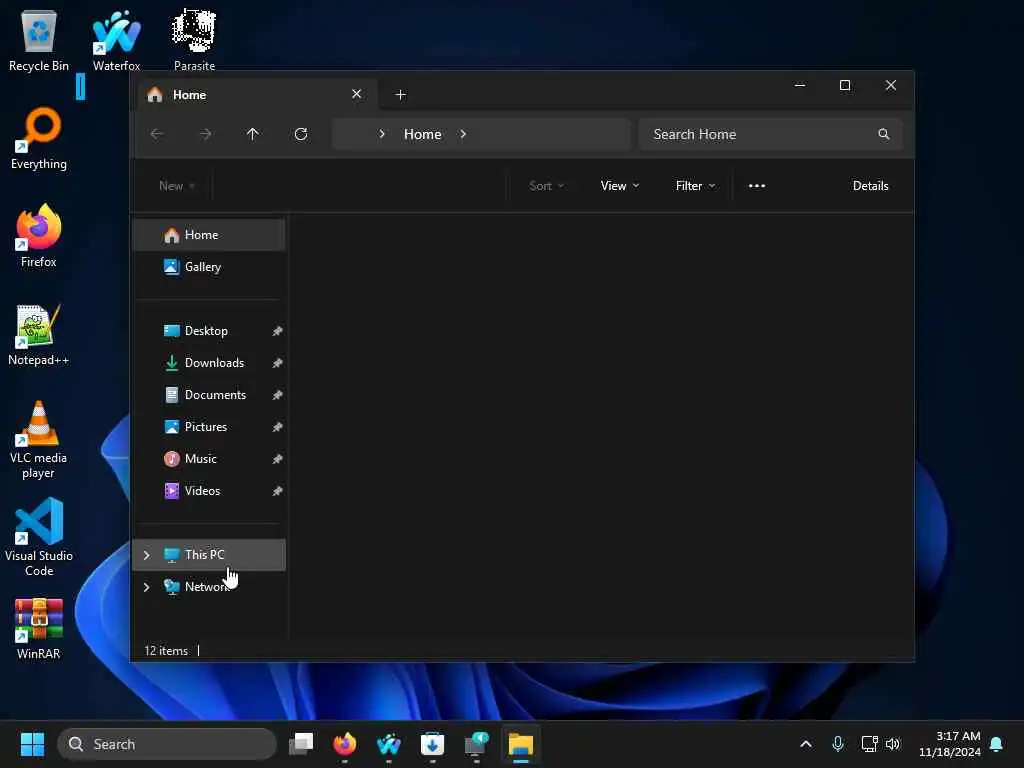Open the pinned Music folder
The width and height of the screenshot is (1024, 768).
tap(209, 459)
